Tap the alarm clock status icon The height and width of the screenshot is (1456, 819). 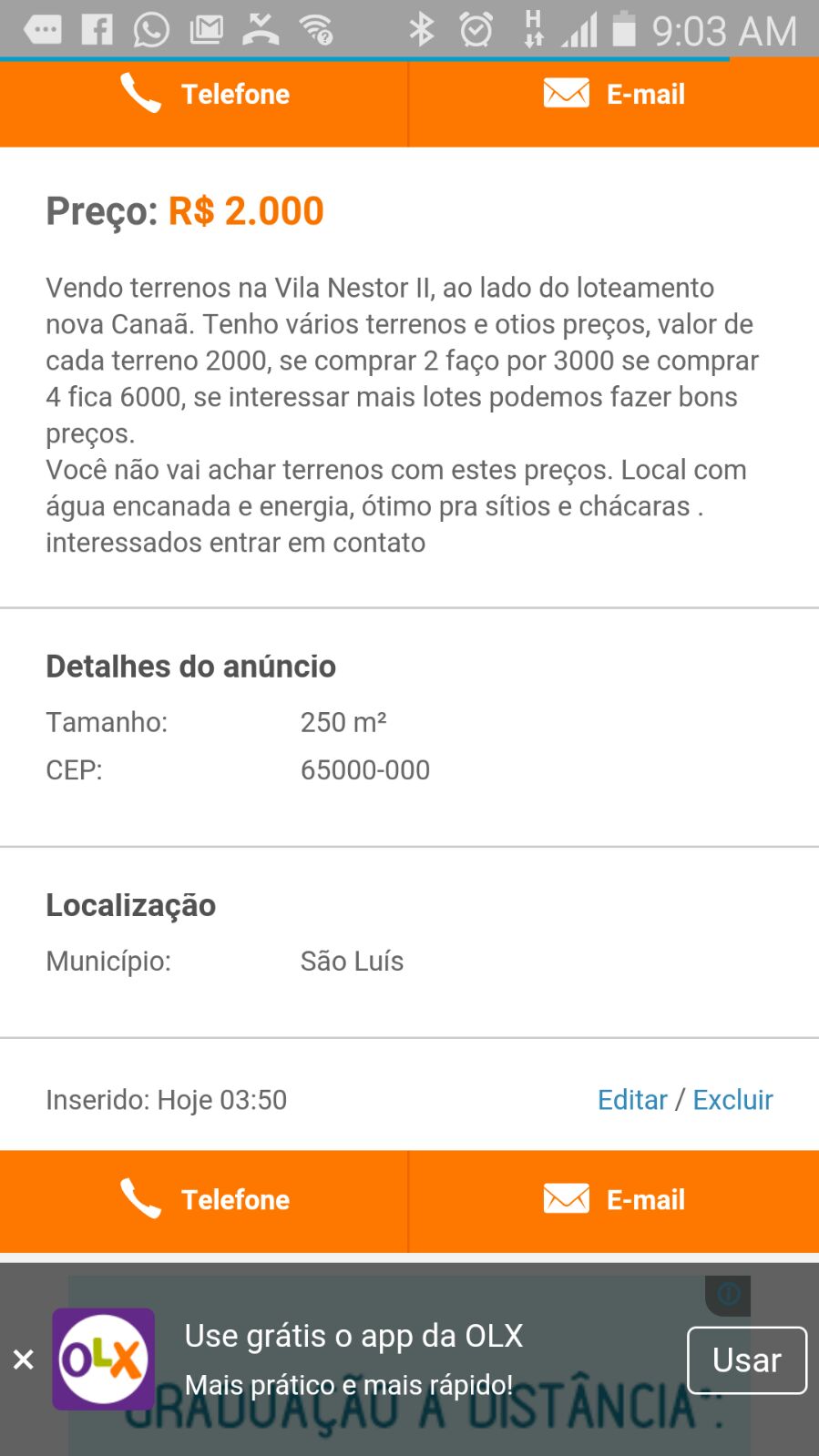pyautogui.click(x=476, y=30)
